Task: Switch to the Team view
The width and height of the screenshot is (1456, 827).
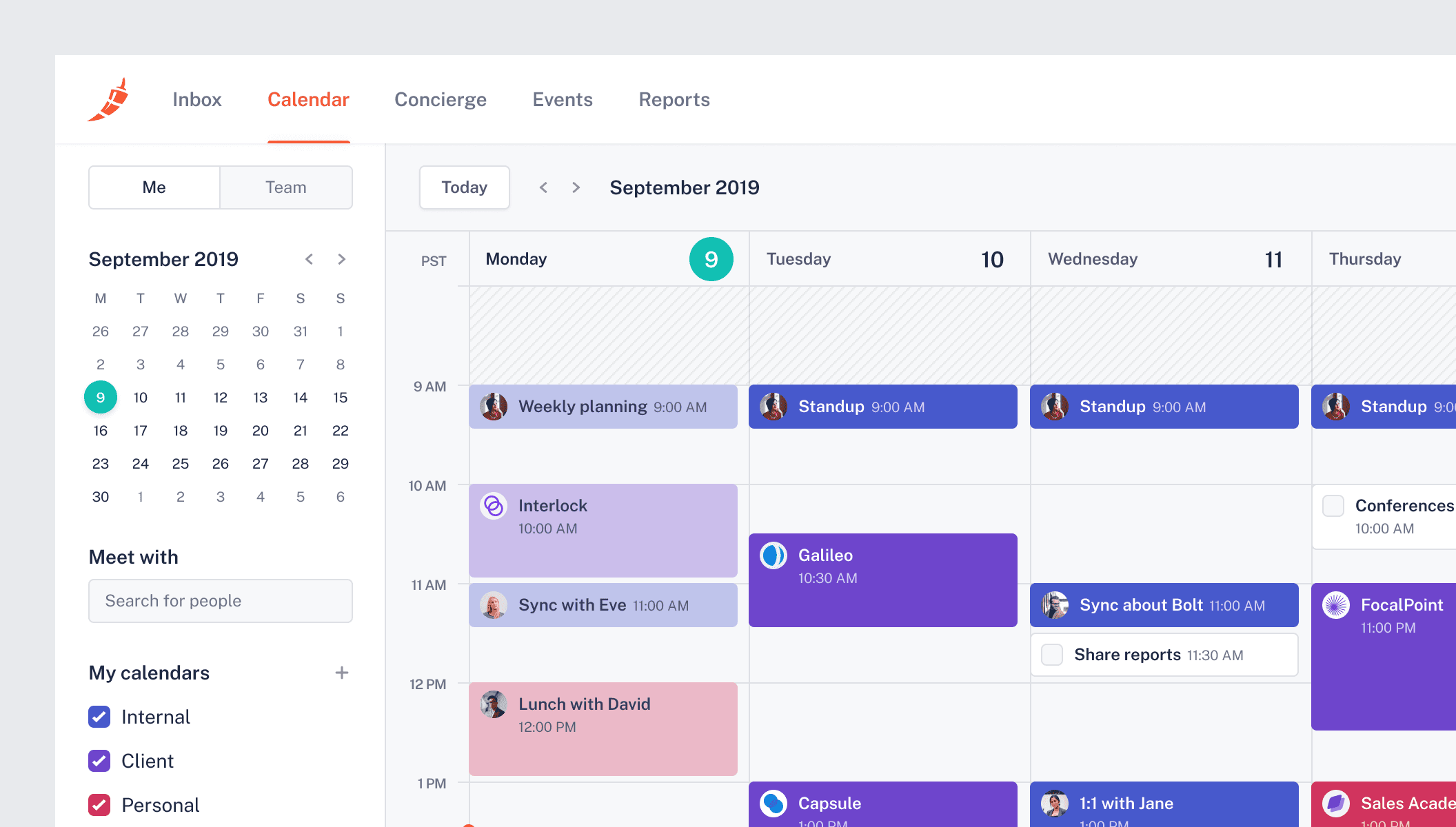Action: (285, 187)
